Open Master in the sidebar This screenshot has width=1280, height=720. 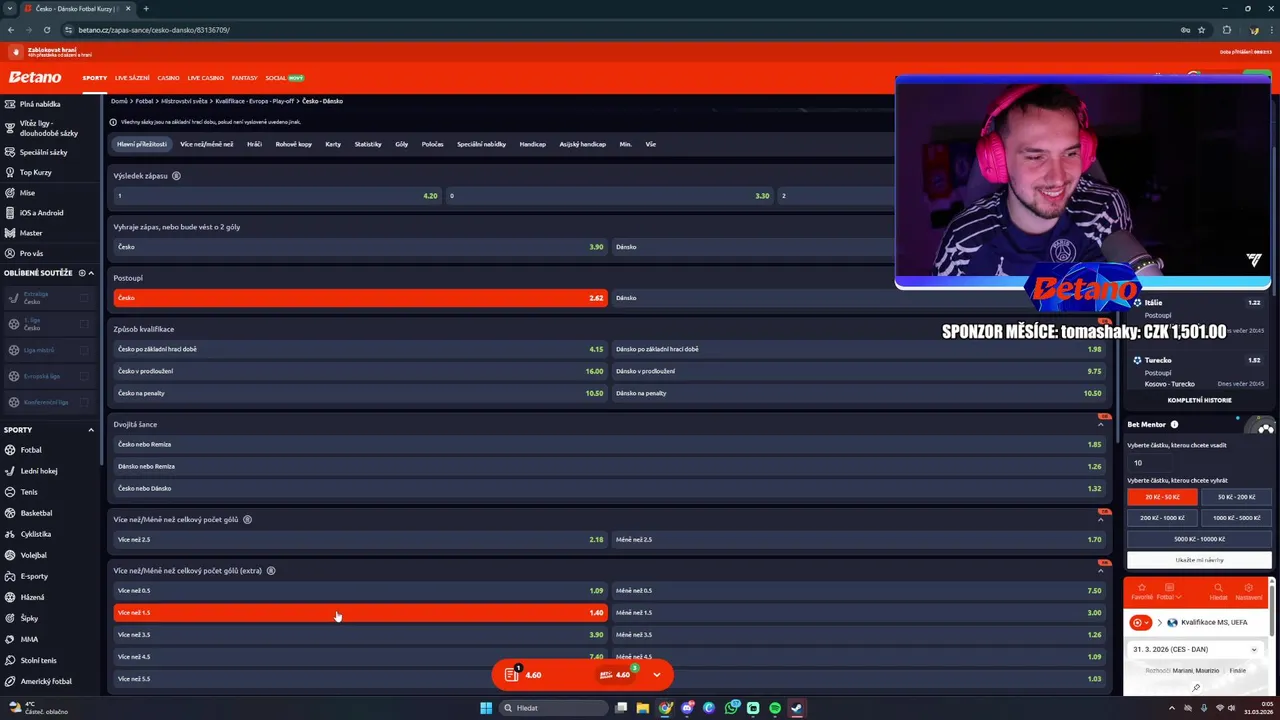pos(31,233)
